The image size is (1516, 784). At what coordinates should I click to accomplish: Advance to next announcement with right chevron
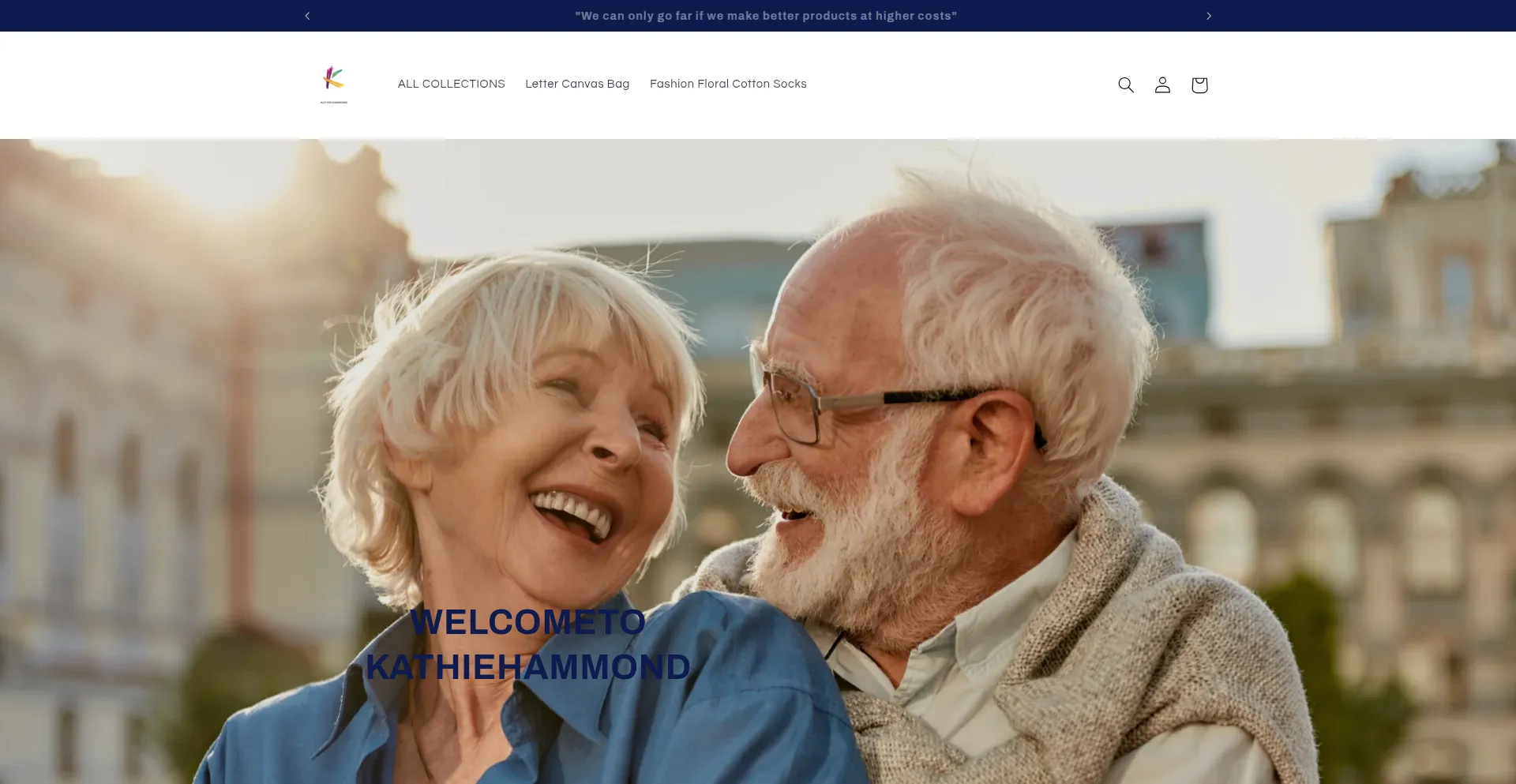pyautogui.click(x=1208, y=16)
